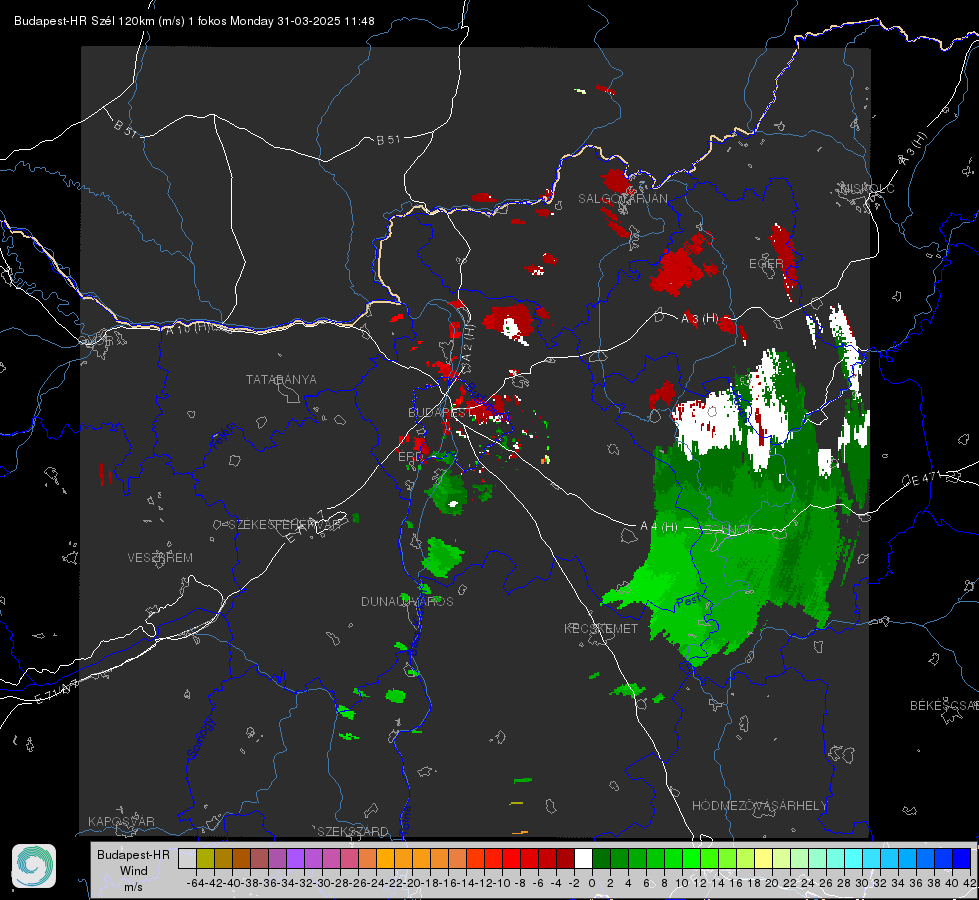
Task: Click the EGER city label
Action: [x=766, y=264]
